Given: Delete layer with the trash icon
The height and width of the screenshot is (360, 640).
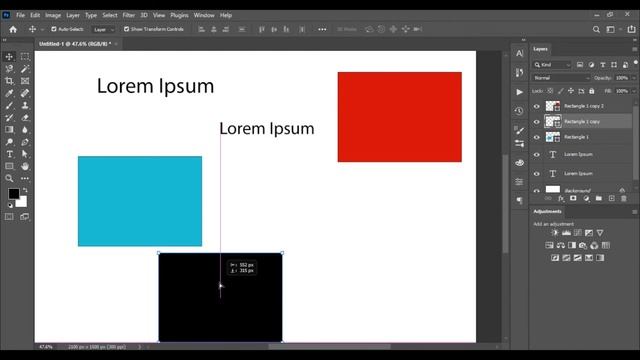Looking at the screenshot, I should coord(624,198).
